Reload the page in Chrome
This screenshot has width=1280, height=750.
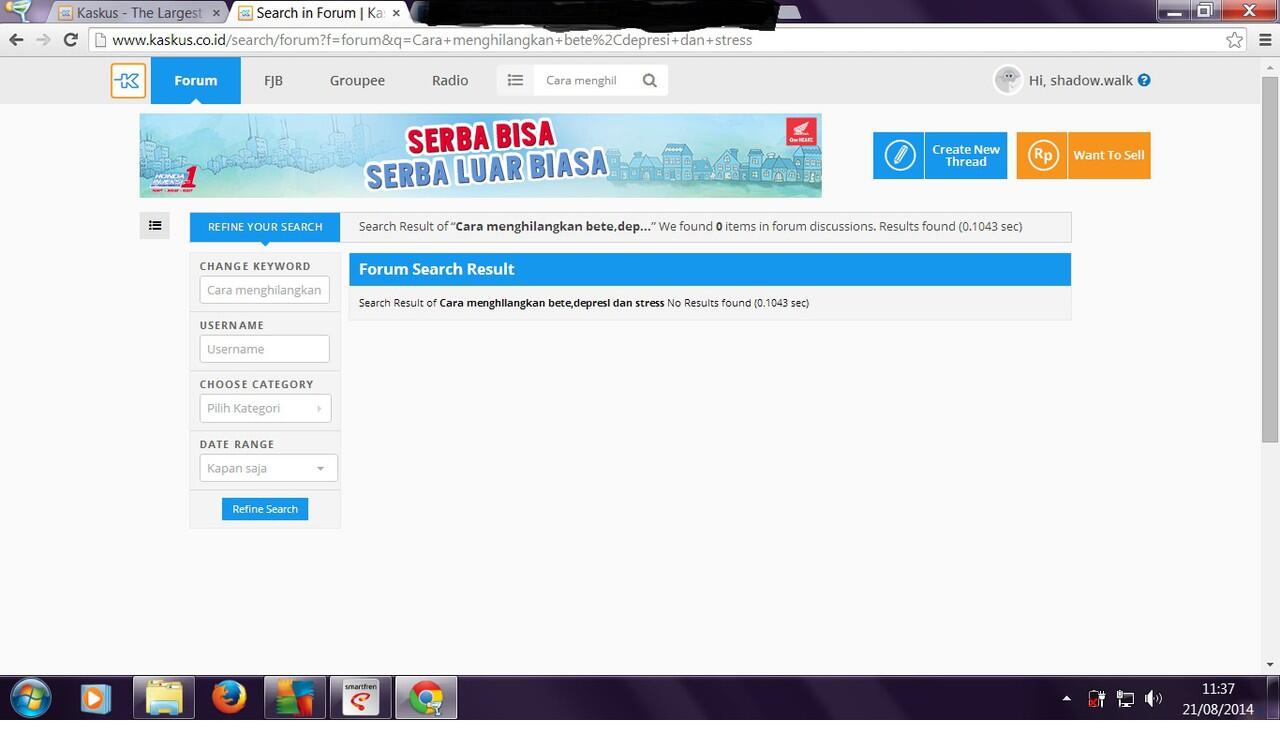(x=70, y=40)
